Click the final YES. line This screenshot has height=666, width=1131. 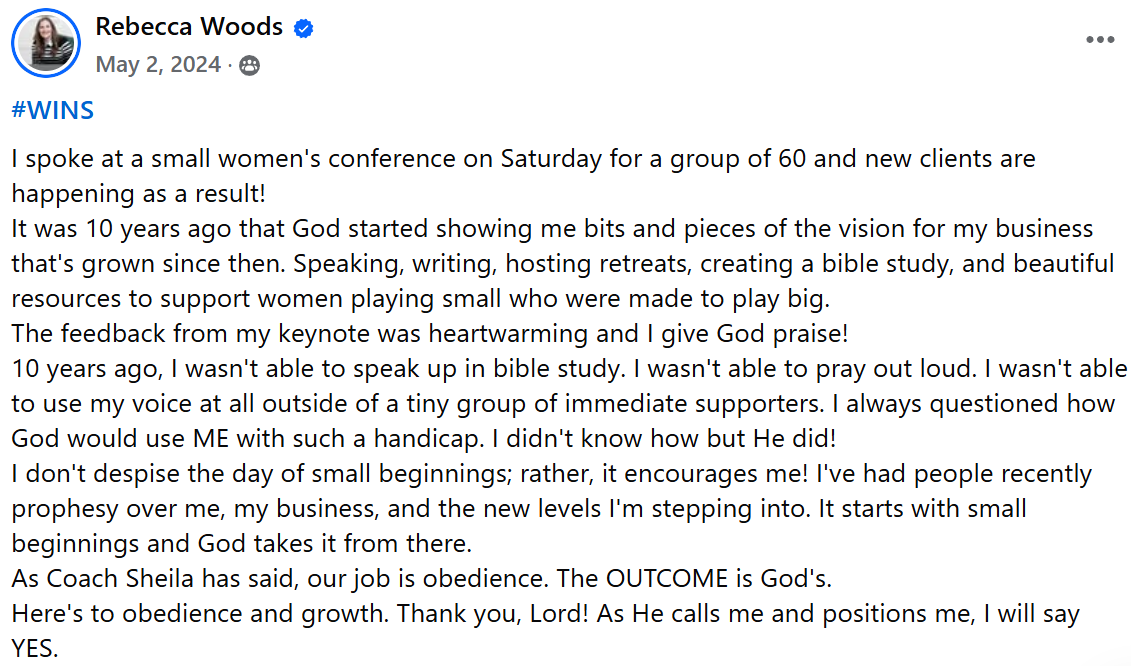click(35, 648)
